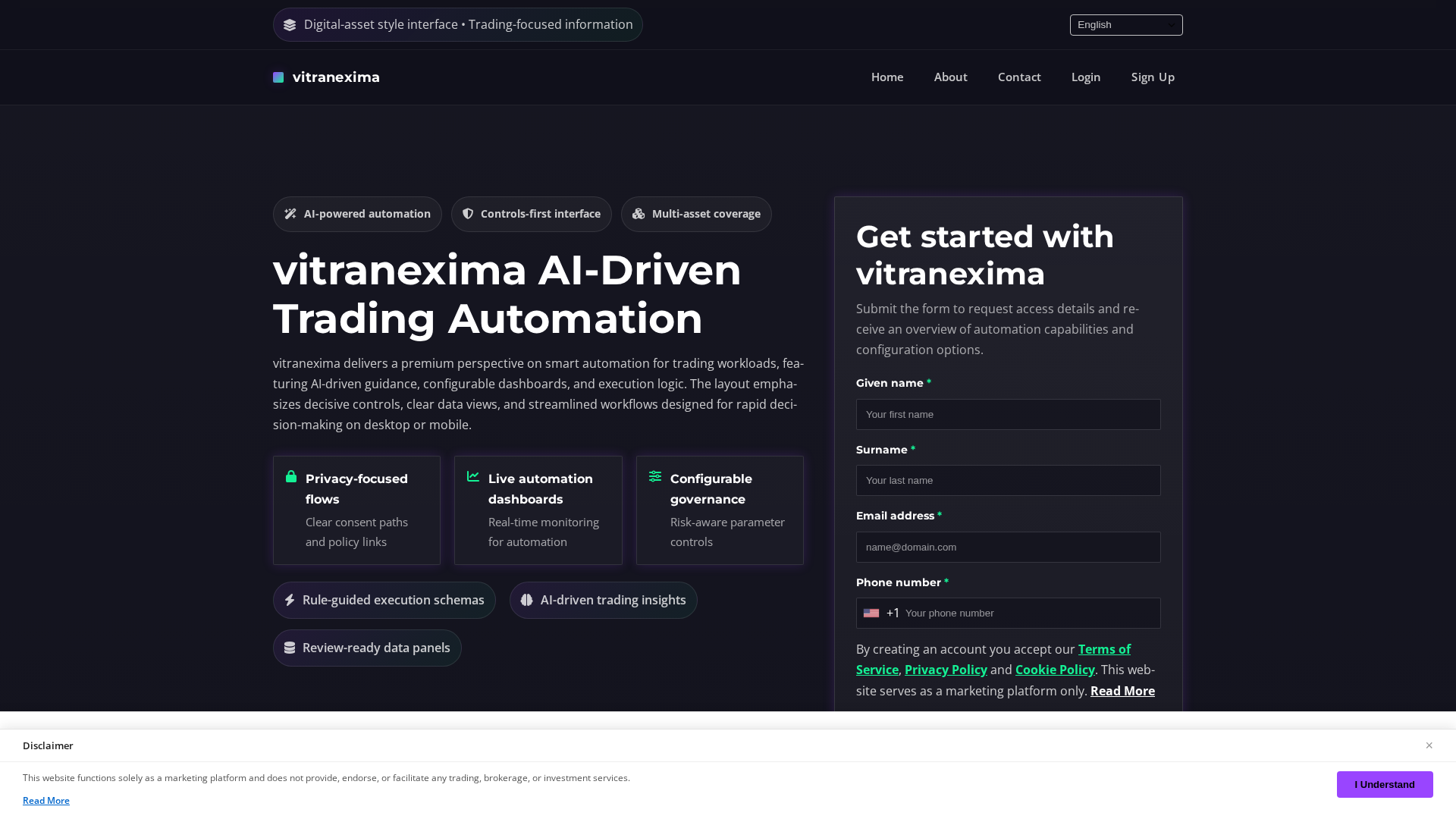Click the Configurable governance card heading
Image resolution: width=1456 pixels, height=819 pixels.
[x=711, y=489]
